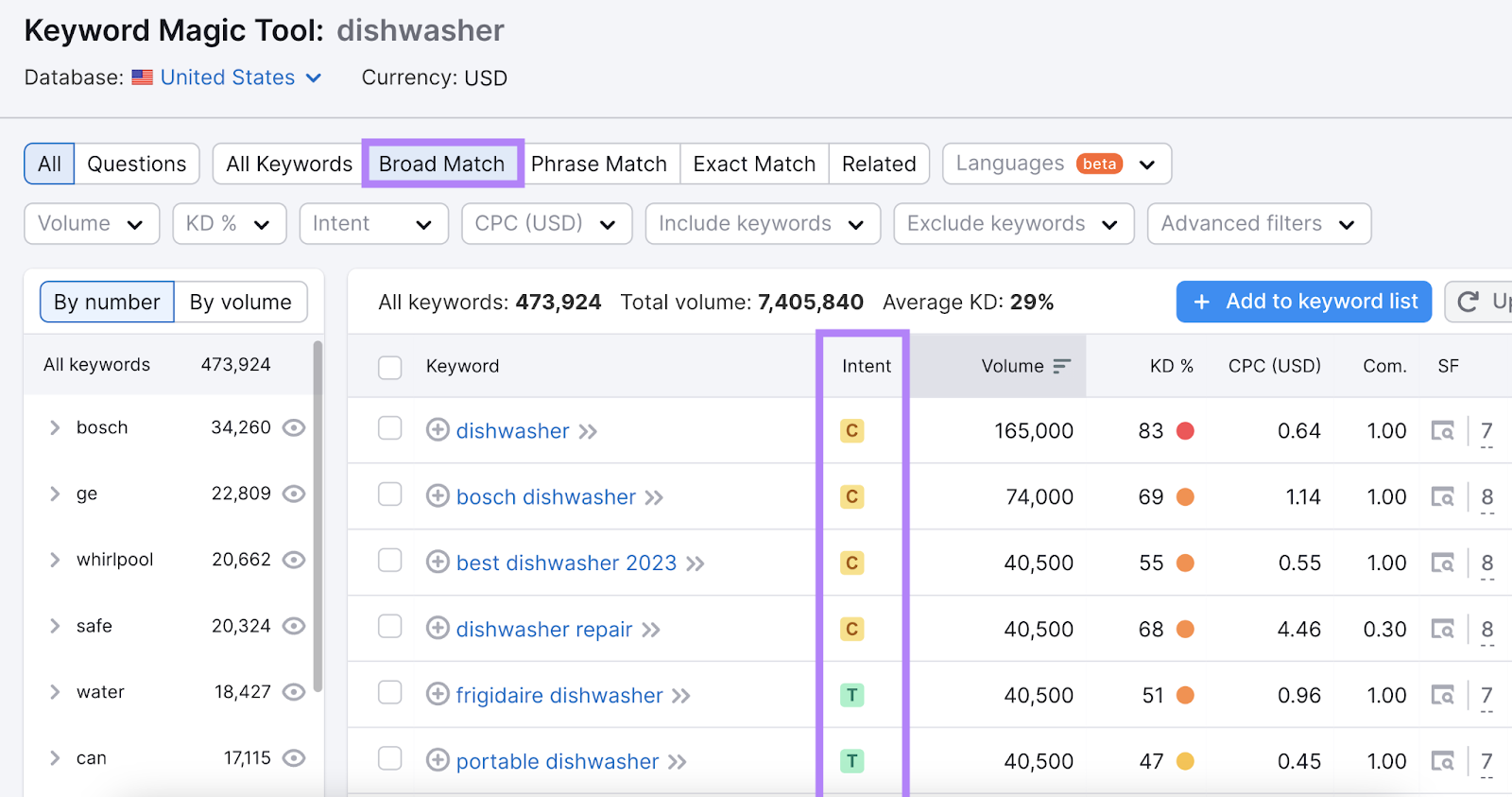Viewport: 1512px width, 797px height.
Task: Click the refresh Update icon button
Action: pyautogui.click(x=1469, y=302)
